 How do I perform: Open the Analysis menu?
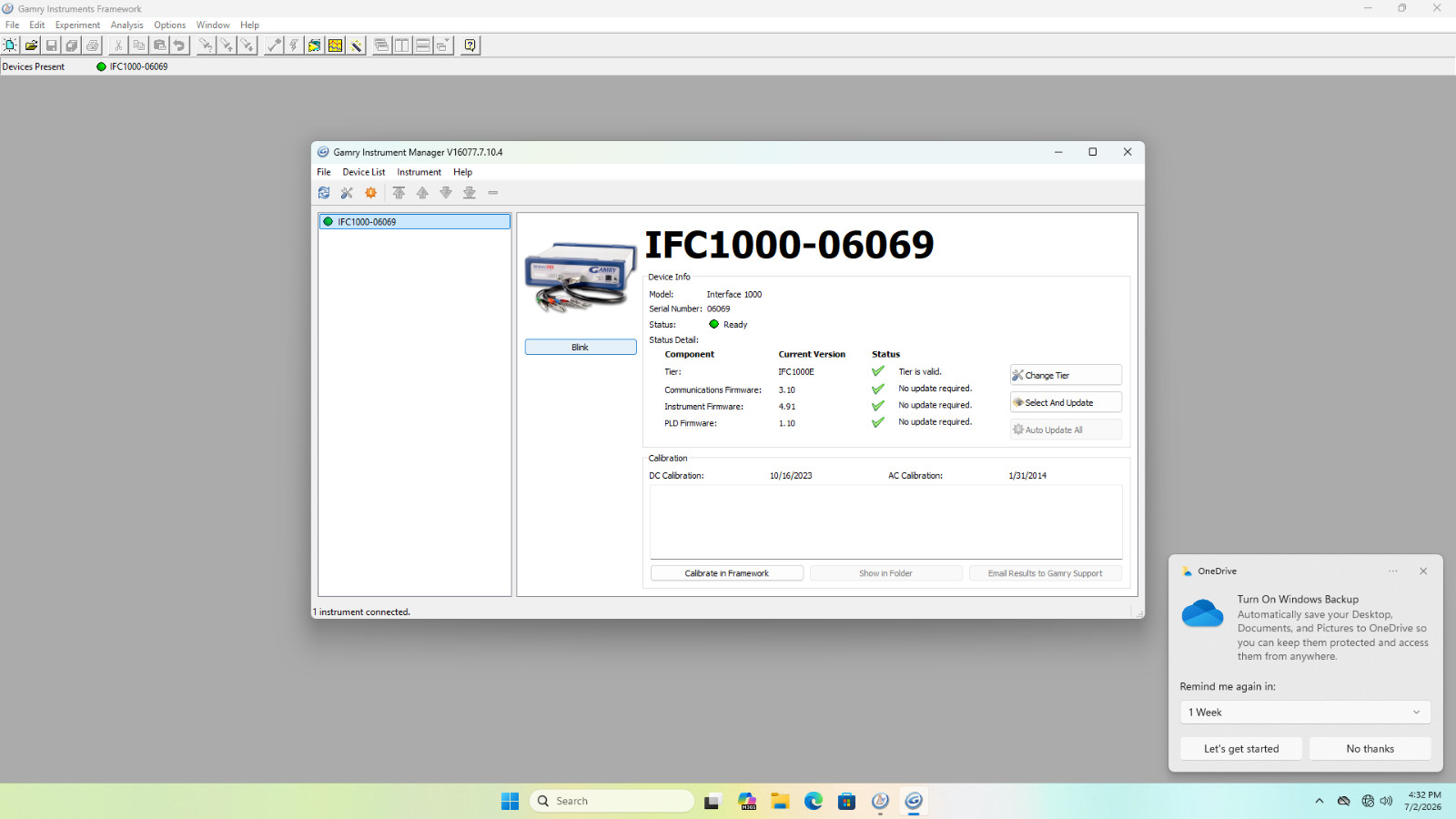[x=126, y=25]
